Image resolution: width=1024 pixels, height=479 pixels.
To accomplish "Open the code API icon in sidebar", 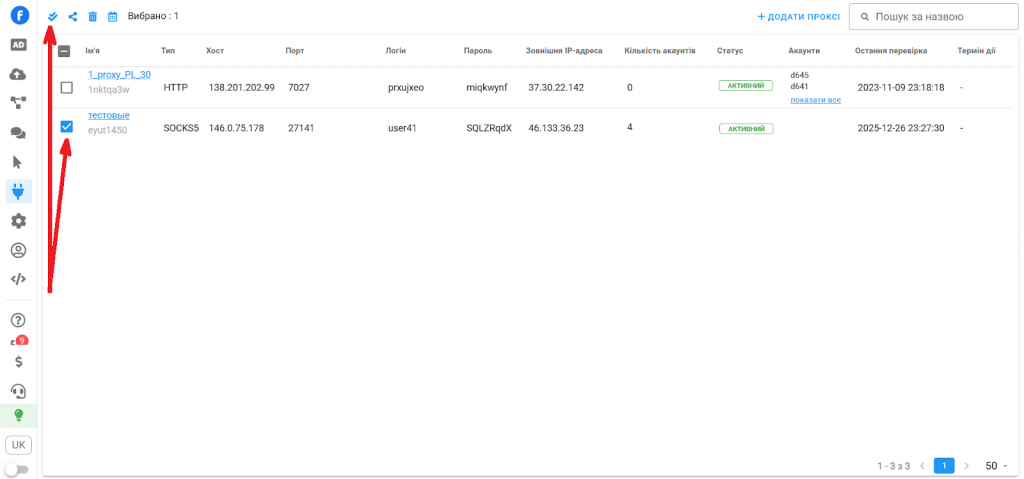I will [18, 279].
